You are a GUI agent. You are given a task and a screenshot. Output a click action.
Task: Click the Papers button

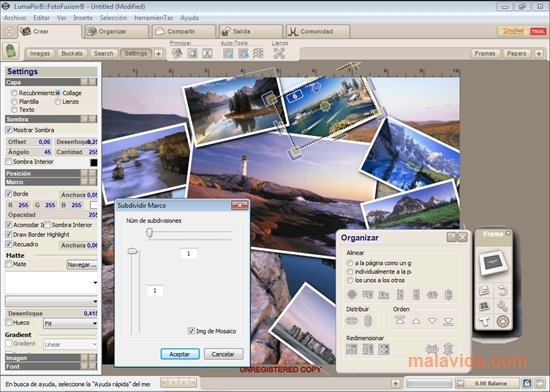tap(517, 53)
